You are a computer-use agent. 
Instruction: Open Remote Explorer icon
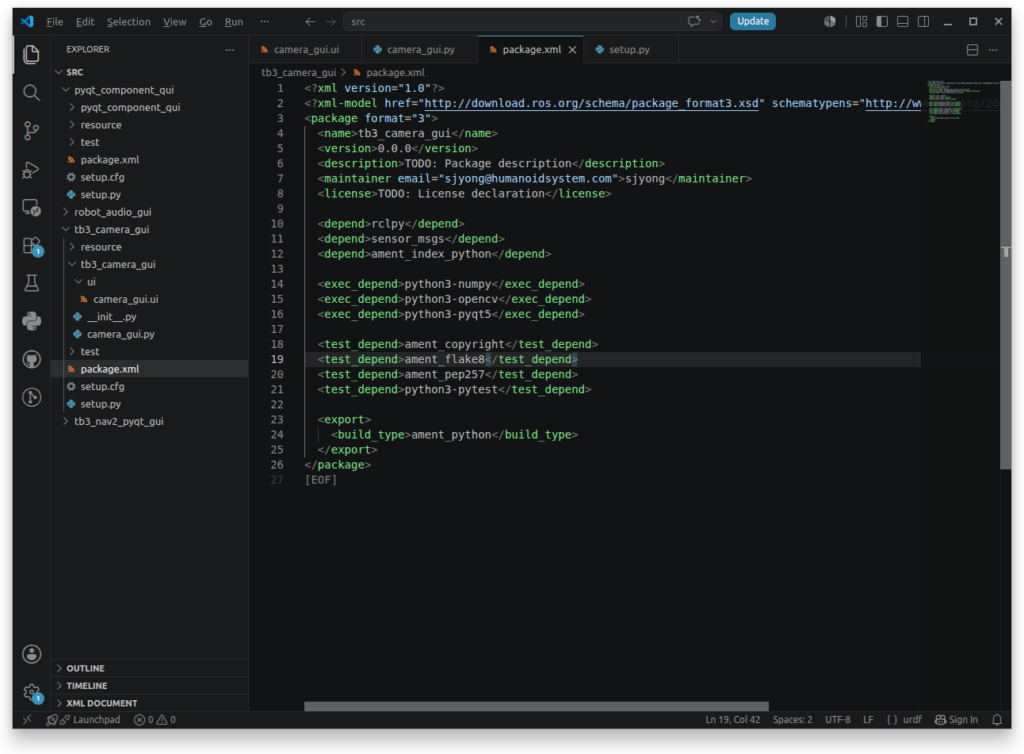pyautogui.click(x=31, y=208)
